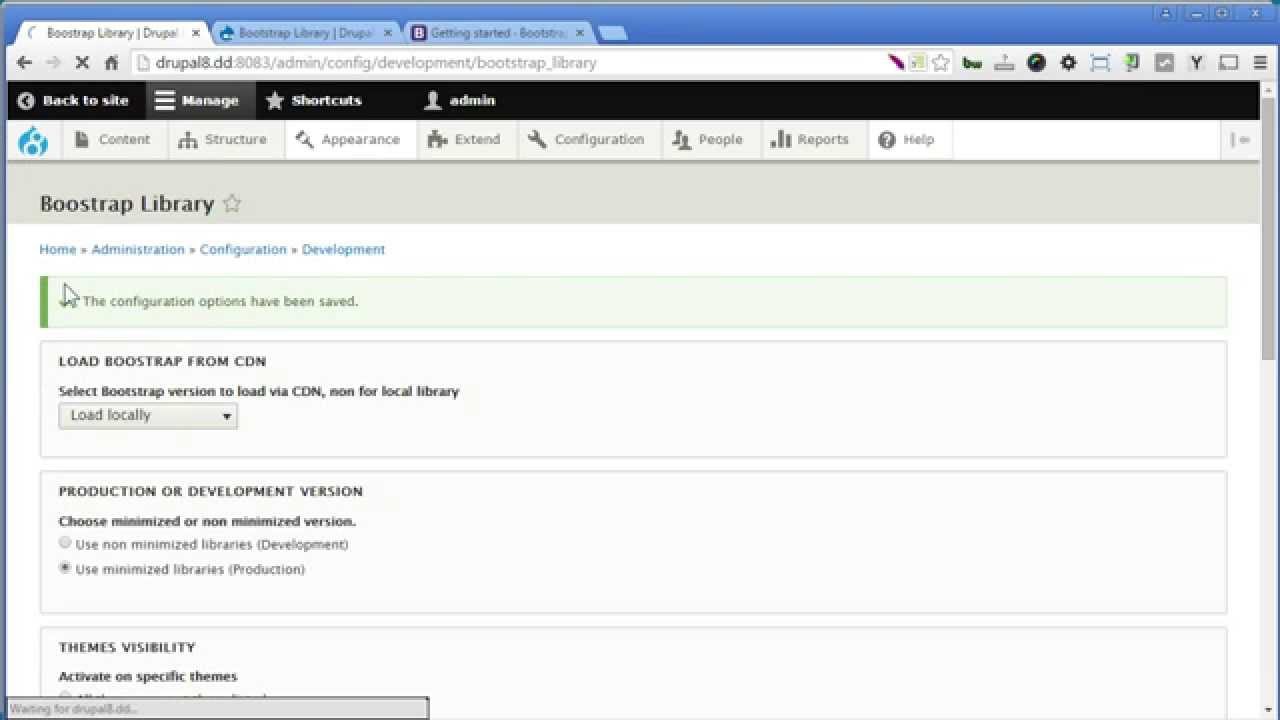Click the upload tray extension icon
Viewport: 1280px width, 720px height.
pos(1004,62)
